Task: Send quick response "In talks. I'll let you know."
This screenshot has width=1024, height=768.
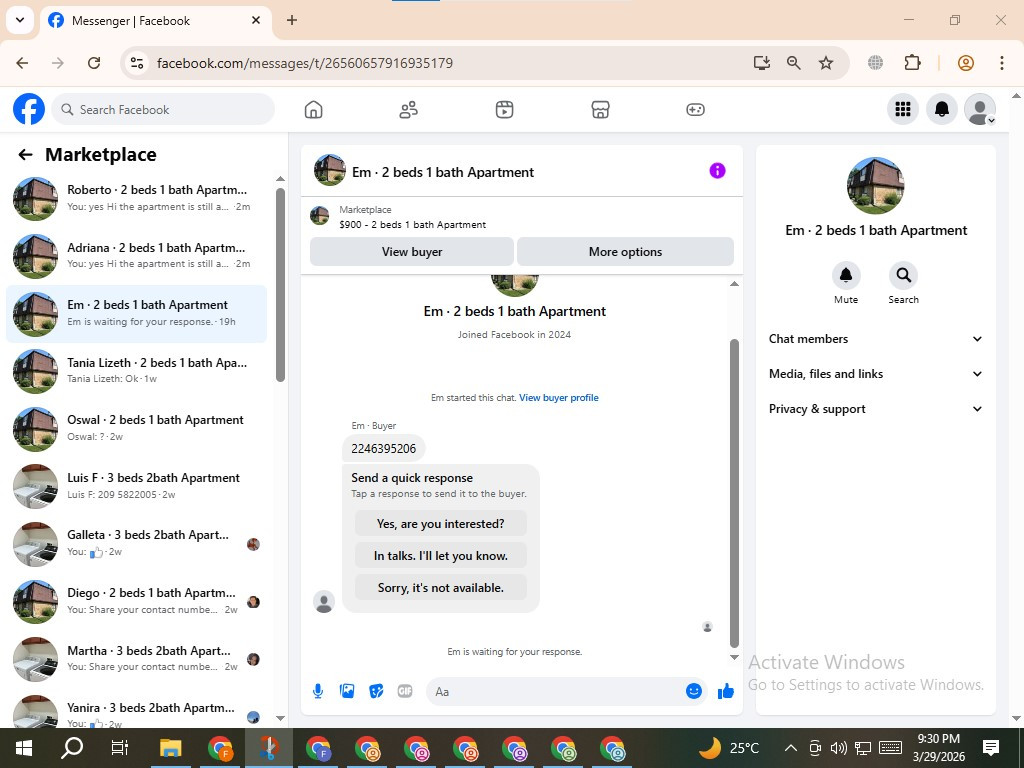Action: click(x=441, y=556)
